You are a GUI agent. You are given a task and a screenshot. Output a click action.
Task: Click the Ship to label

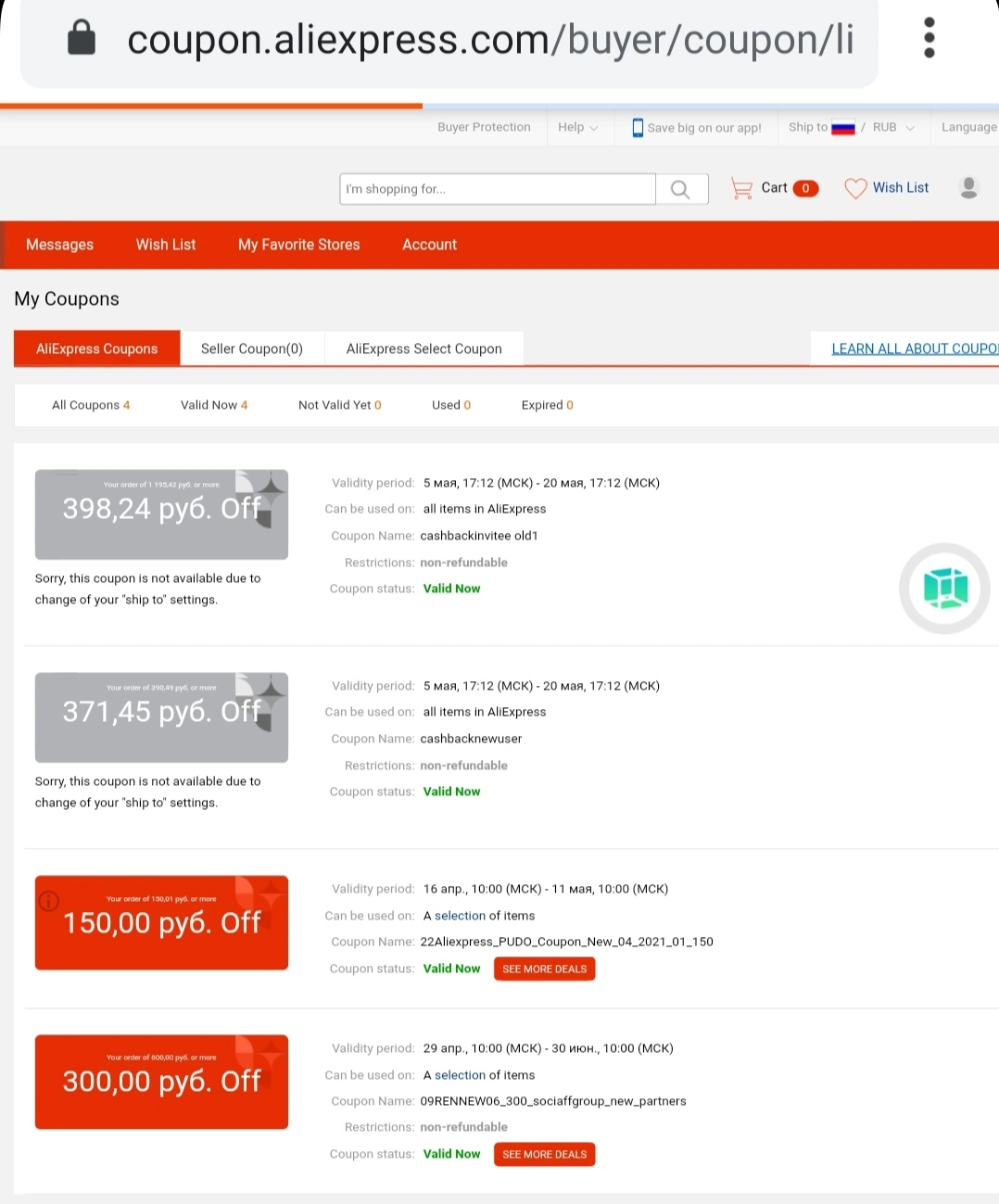click(x=807, y=127)
